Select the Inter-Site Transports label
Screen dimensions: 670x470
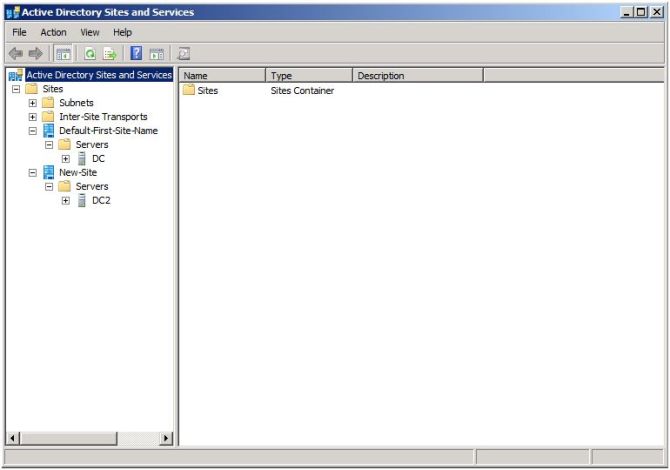pyautogui.click(x=103, y=117)
